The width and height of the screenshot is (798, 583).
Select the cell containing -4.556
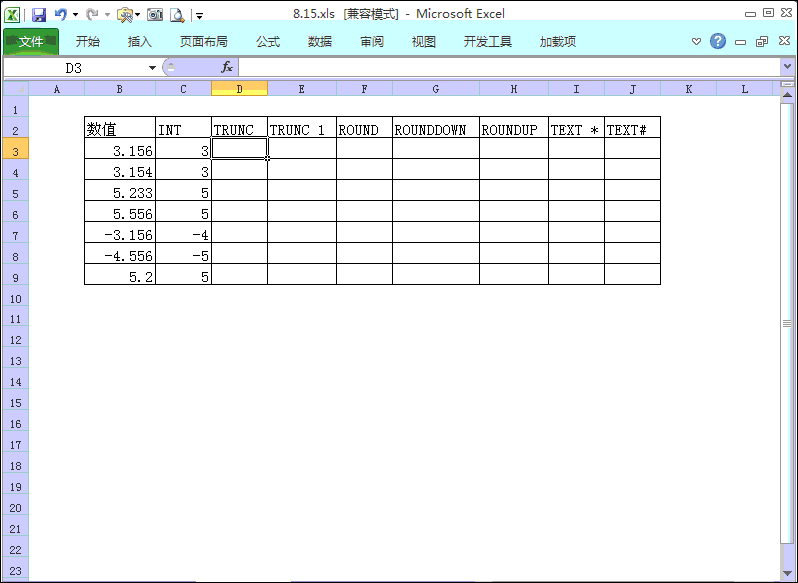[120, 253]
